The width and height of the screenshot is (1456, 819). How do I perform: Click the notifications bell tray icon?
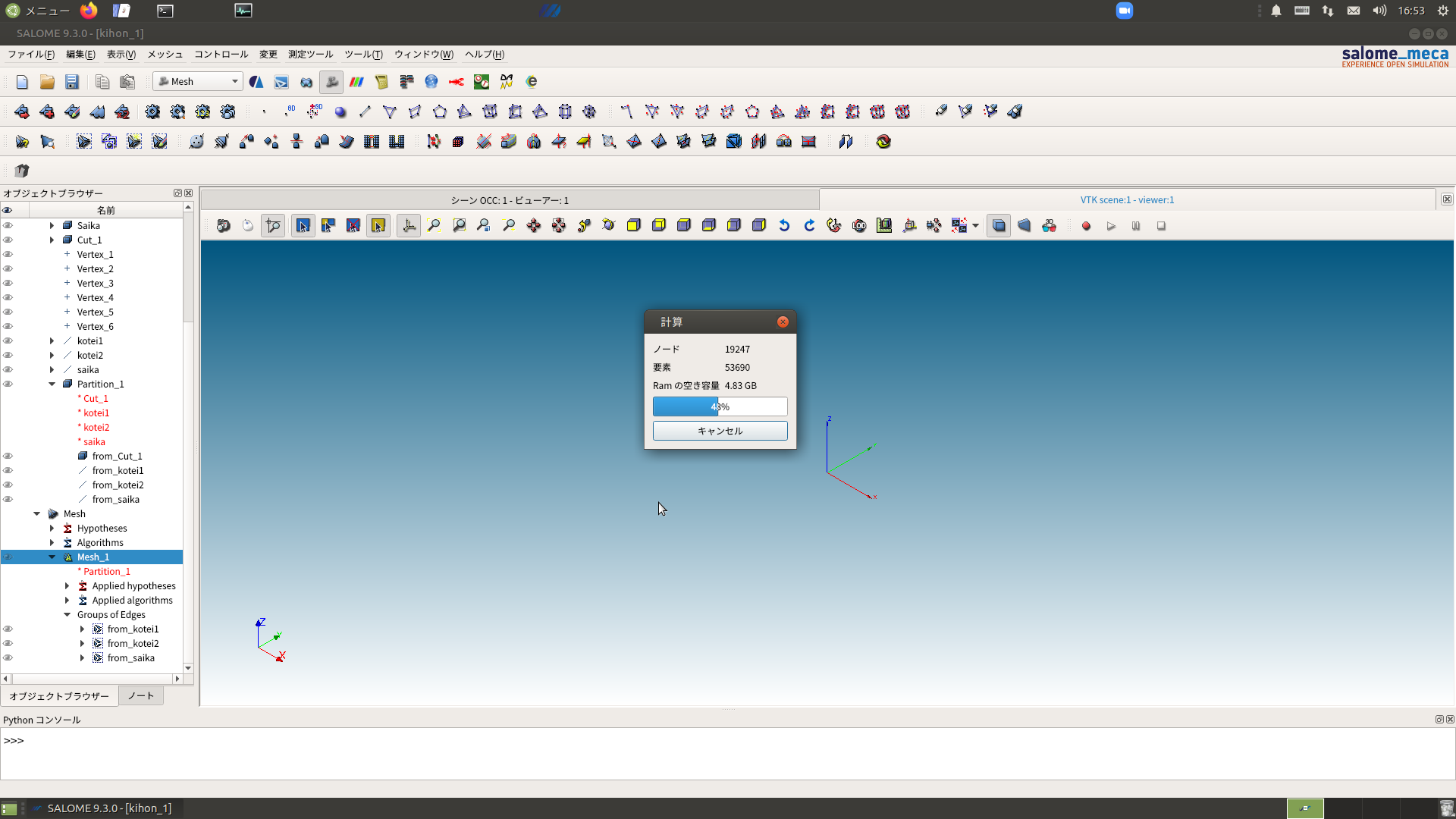[1276, 11]
